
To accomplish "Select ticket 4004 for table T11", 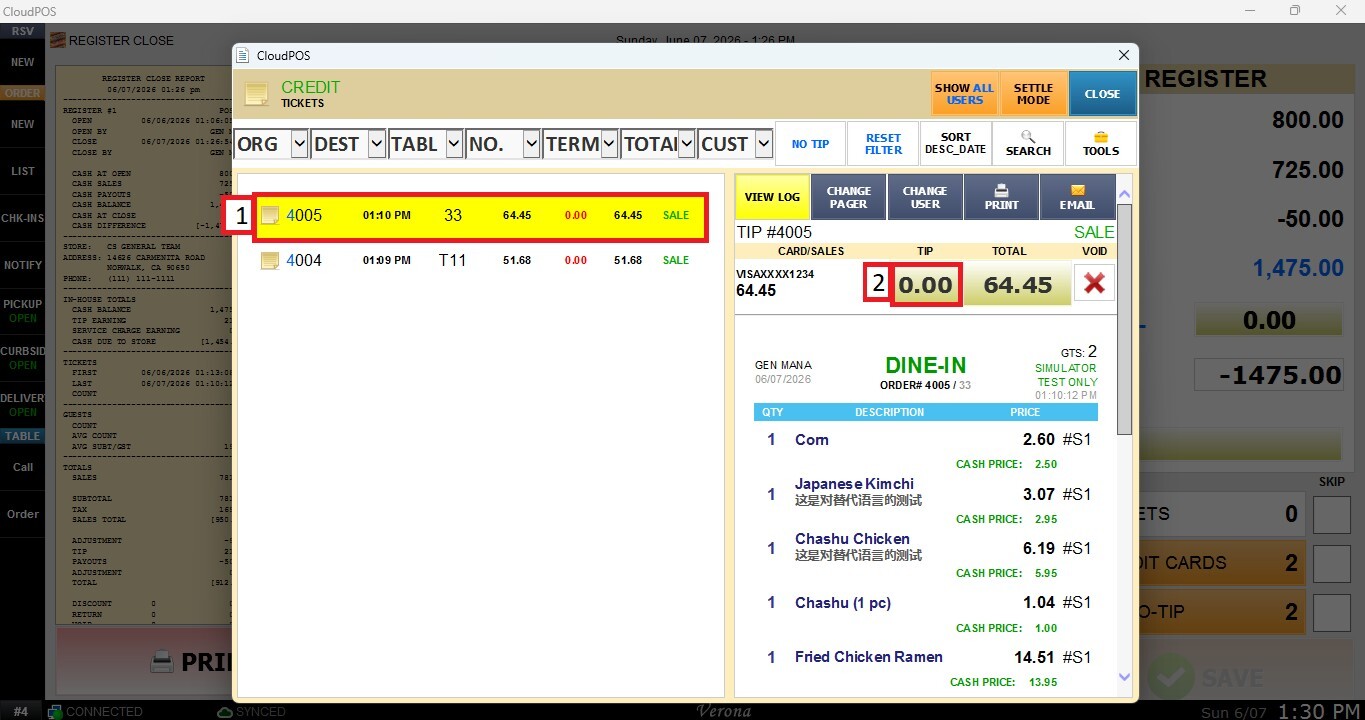I will [x=481, y=260].
